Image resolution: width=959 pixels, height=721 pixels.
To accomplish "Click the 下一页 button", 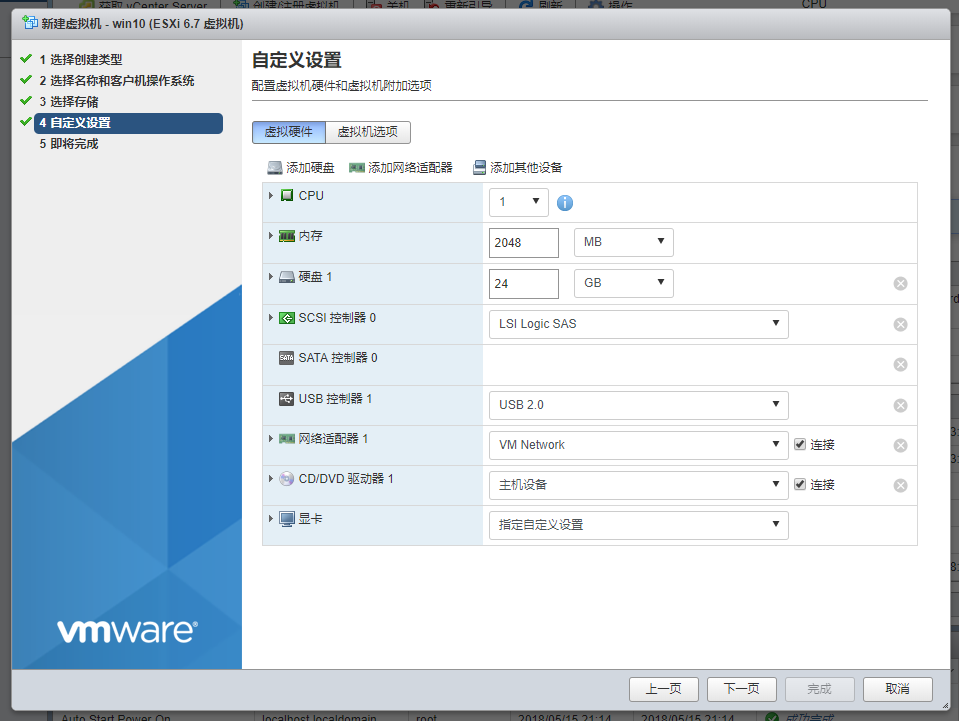I will (742, 689).
